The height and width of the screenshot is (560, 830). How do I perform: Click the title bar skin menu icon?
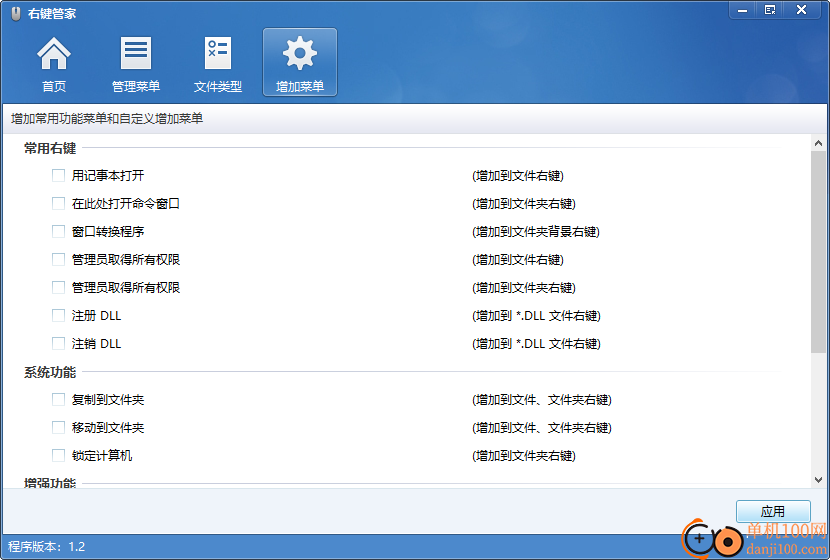(770, 10)
